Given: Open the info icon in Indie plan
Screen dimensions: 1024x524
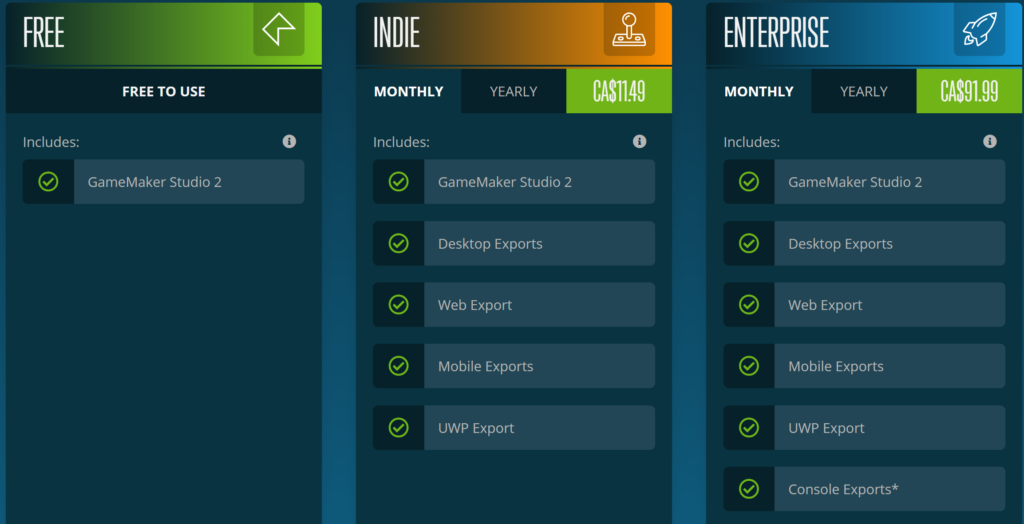Looking at the screenshot, I should [x=639, y=142].
